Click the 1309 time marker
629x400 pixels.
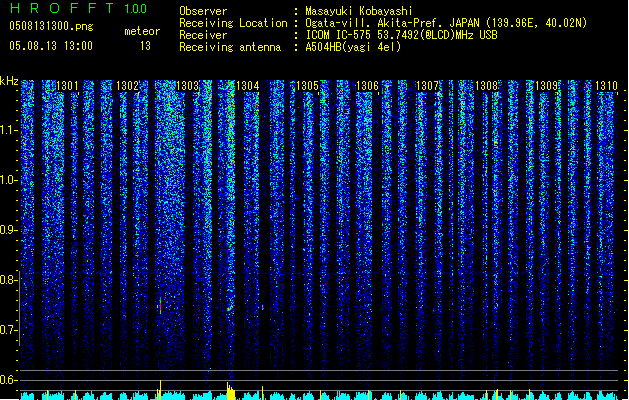546,86
